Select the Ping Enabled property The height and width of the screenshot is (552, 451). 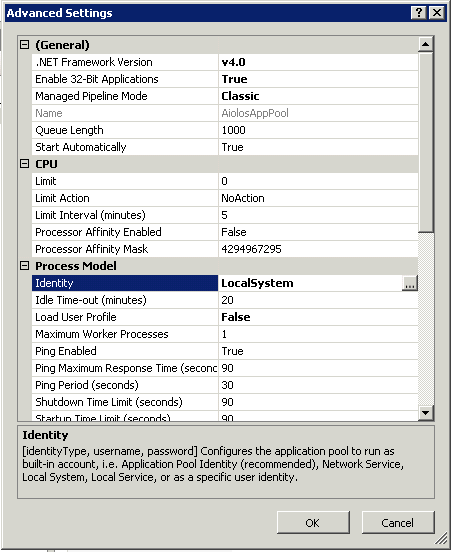(x=125, y=351)
